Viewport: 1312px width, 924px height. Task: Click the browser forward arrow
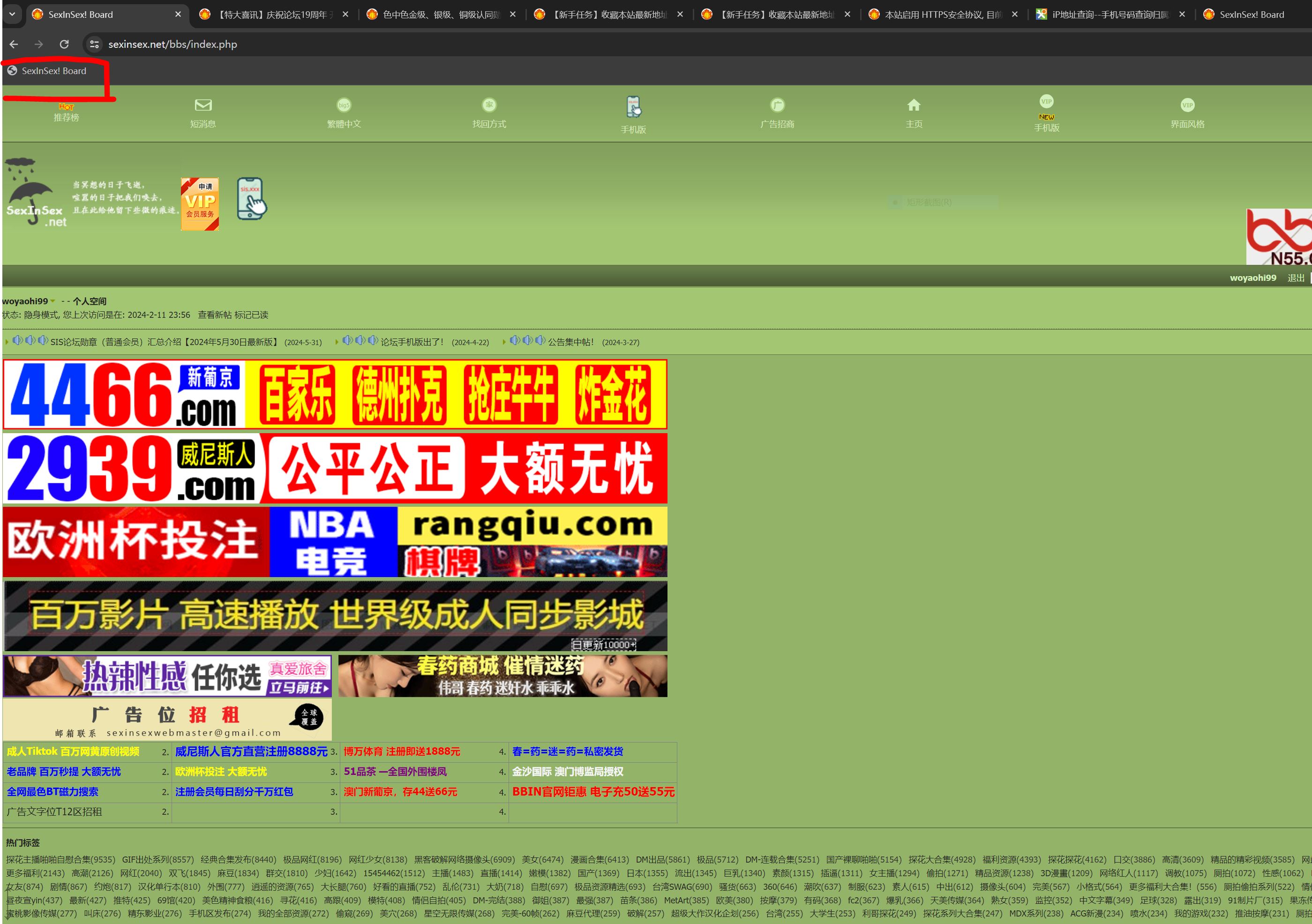[x=38, y=44]
